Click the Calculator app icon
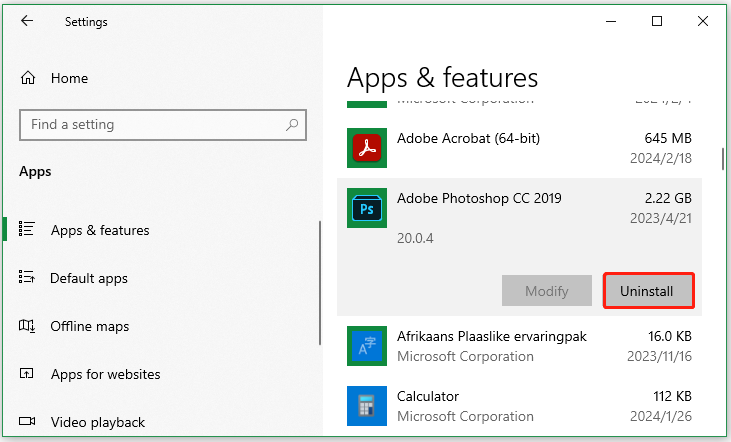Viewport: 731px width, 442px height. click(367, 405)
